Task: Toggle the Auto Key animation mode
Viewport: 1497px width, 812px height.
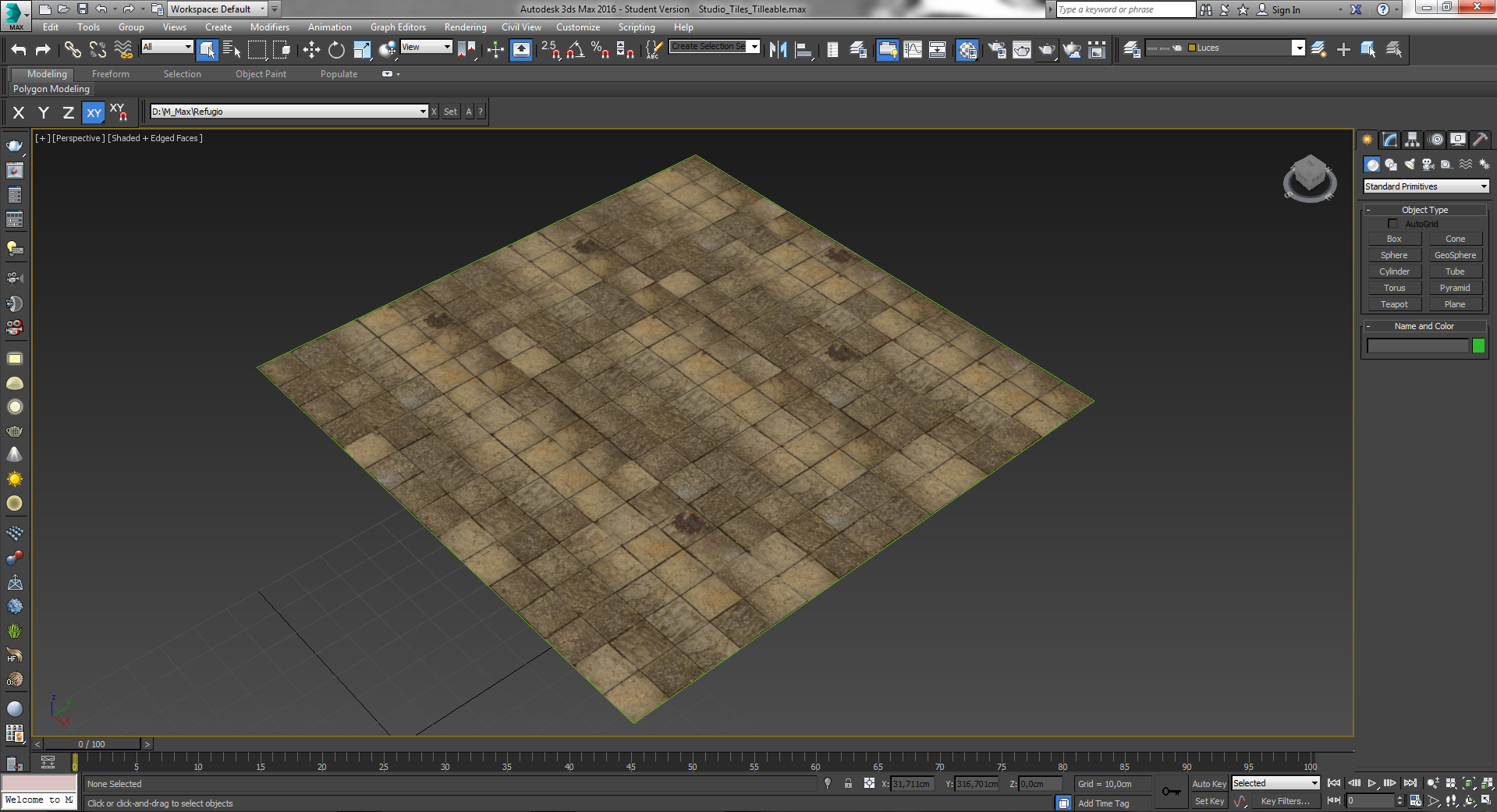Action: pyautogui.click(x=1208, y=784)
